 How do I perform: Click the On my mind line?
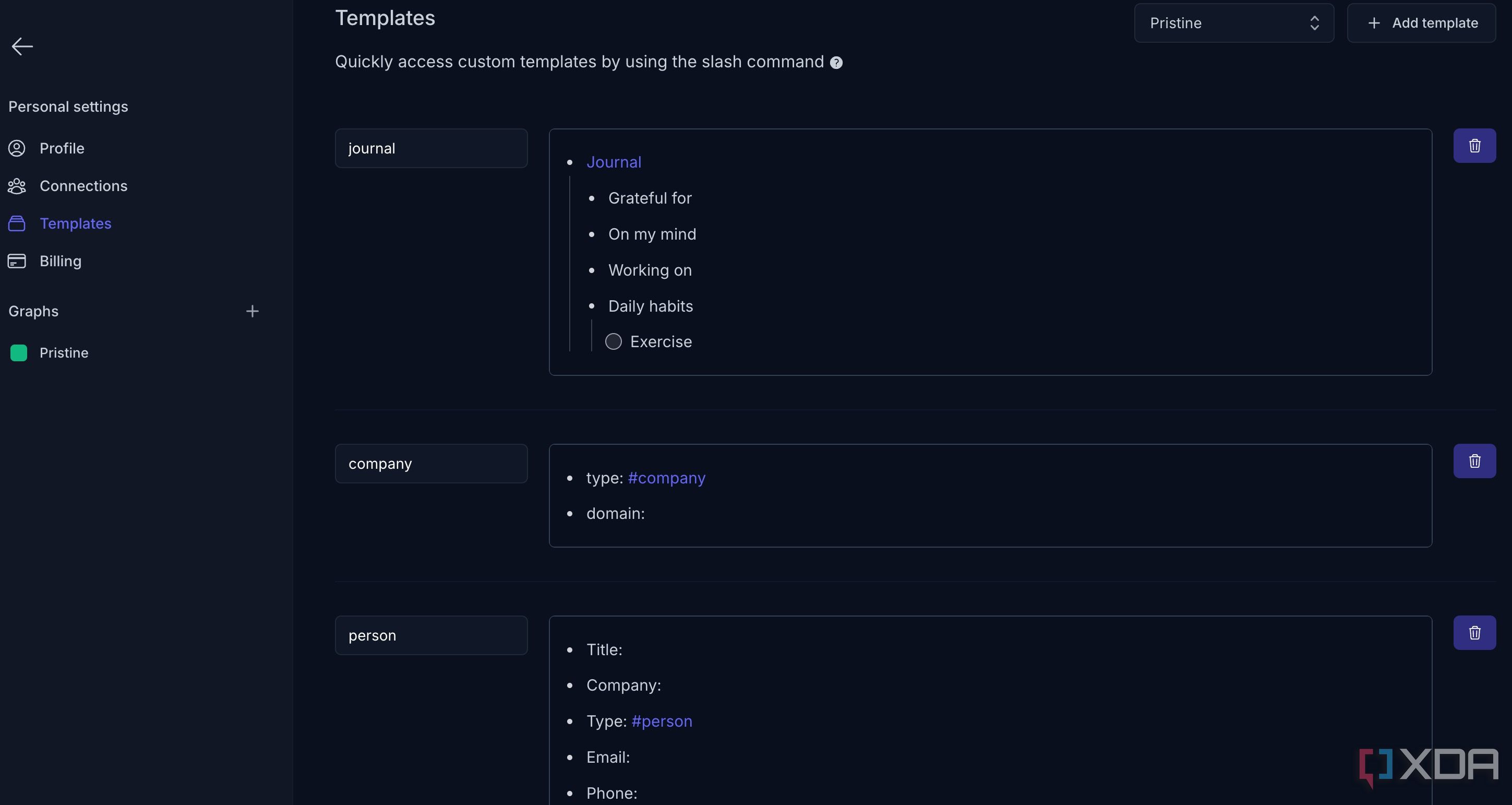point(652,234)
